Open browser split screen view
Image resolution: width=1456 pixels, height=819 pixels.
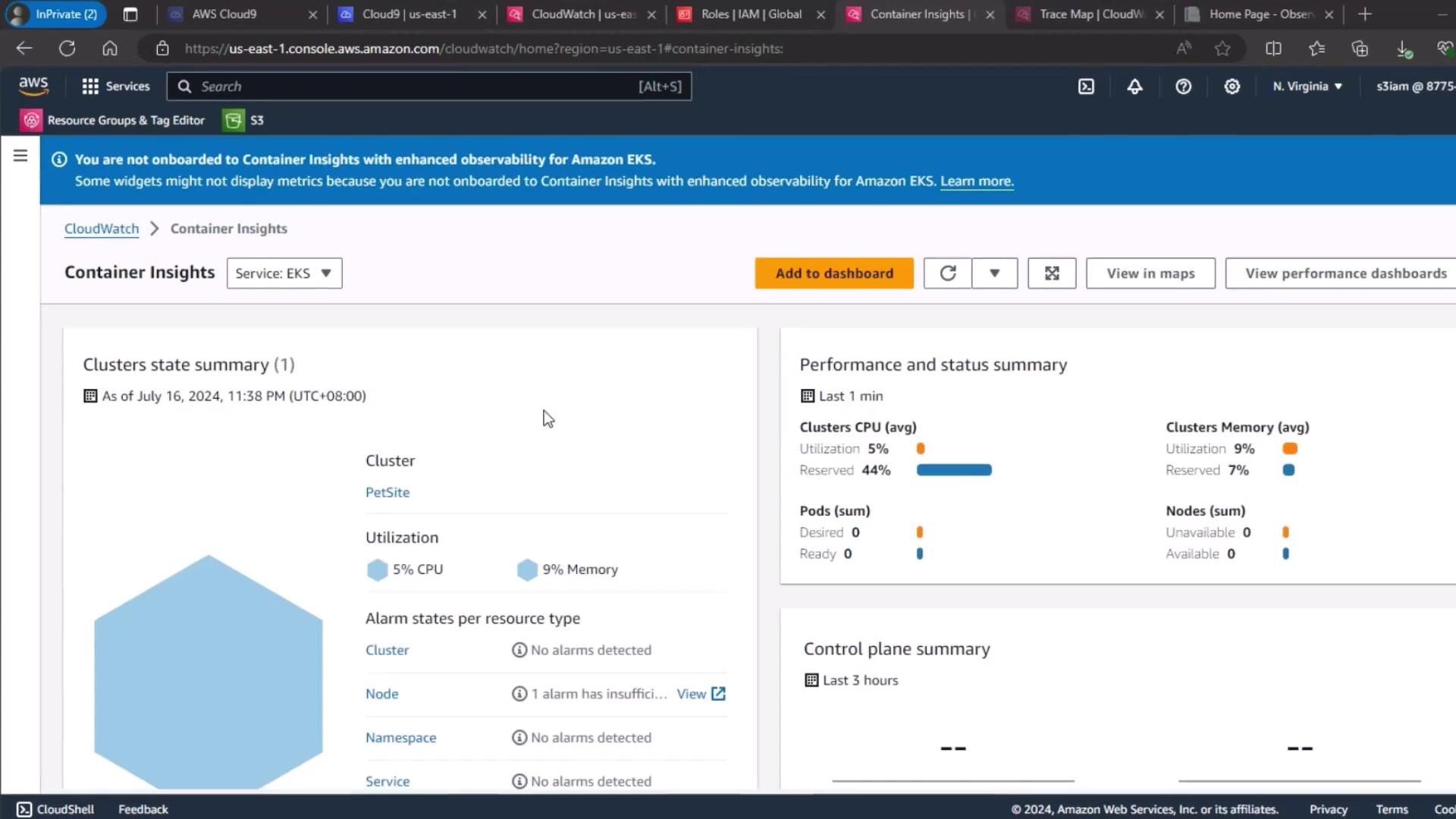point(1273,49)
